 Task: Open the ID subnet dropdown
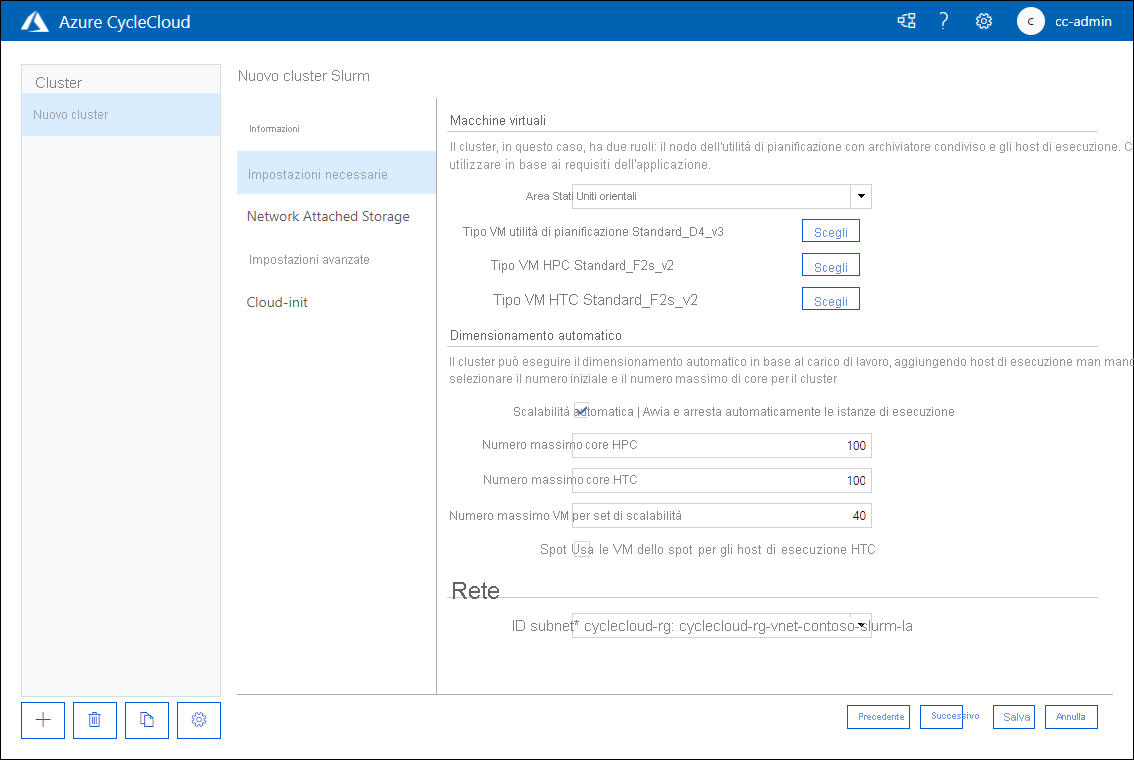(860, 624)
